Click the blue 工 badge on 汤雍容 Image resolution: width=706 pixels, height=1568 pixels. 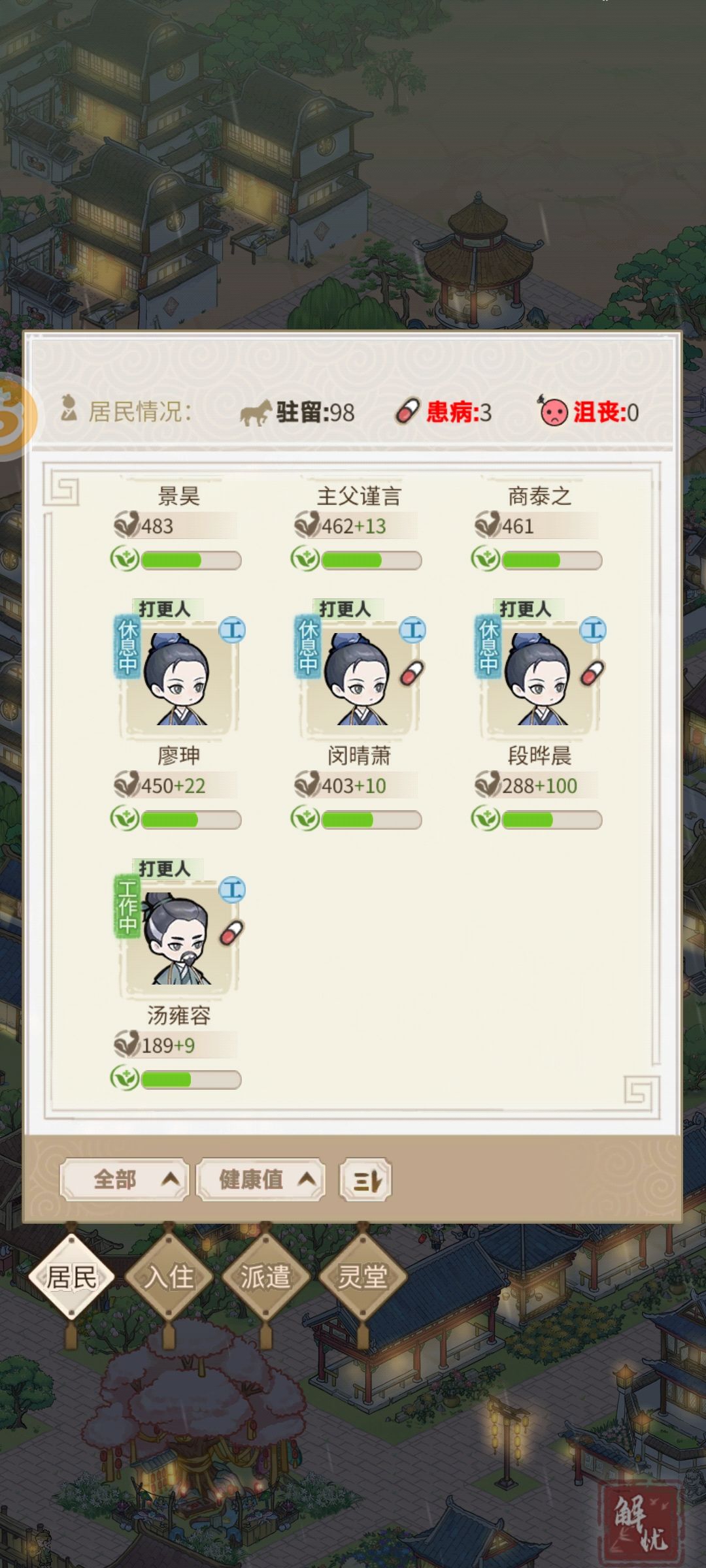click(232, 889)
